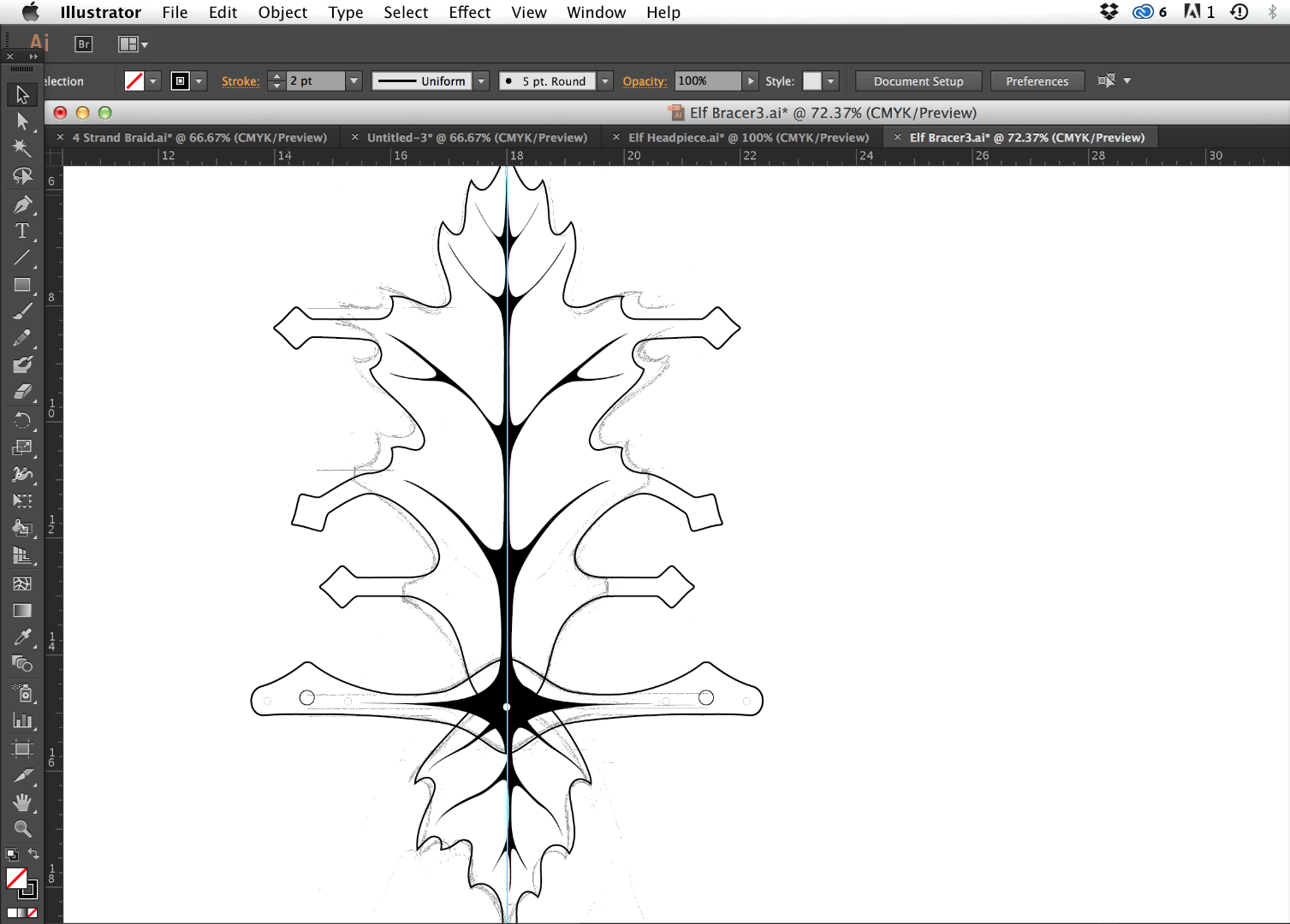Open the 5 pt. Round brush dropdown

coord(605,81)
